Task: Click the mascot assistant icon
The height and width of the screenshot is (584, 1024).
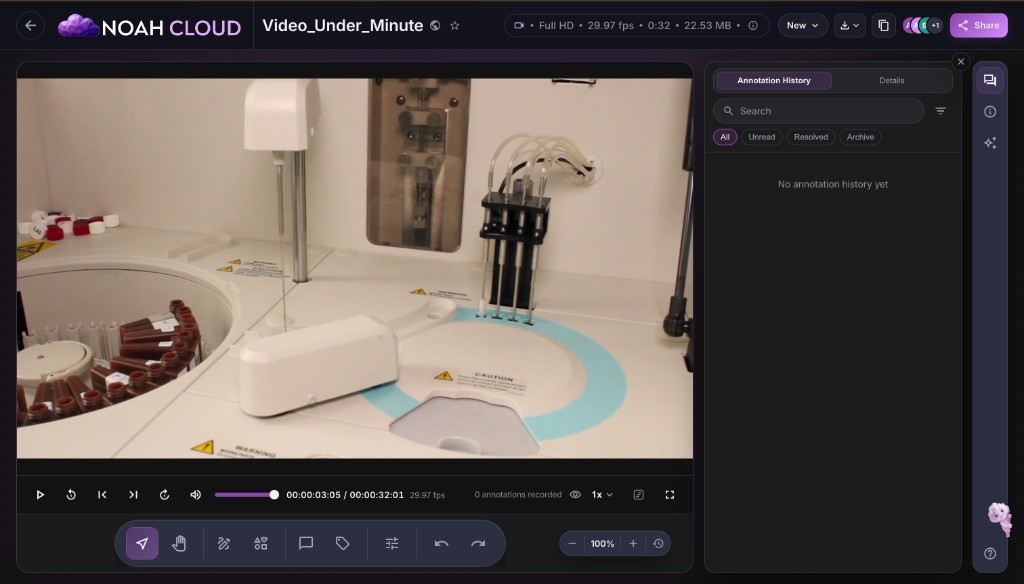Action: (999, 518)
